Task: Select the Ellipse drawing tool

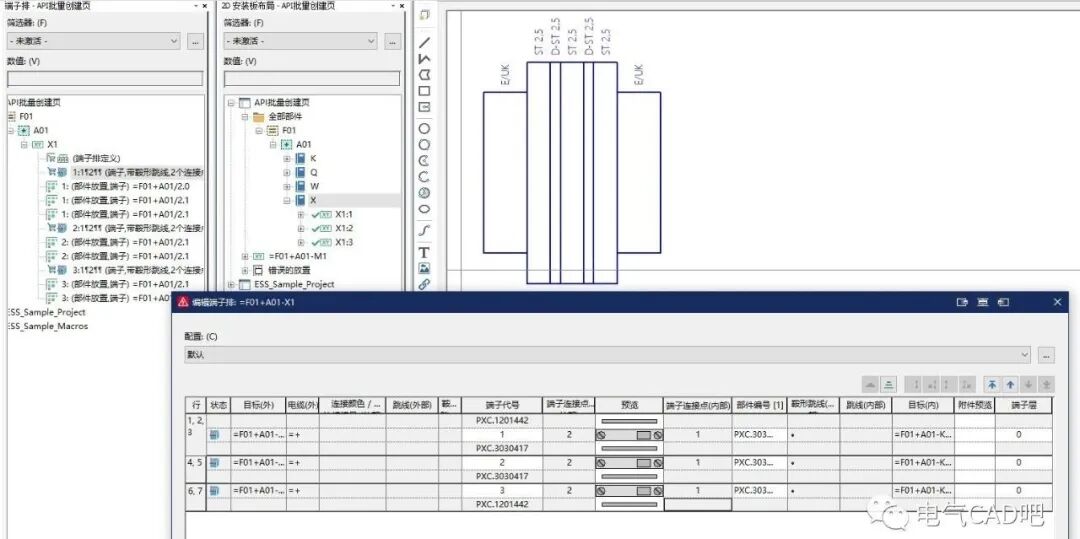Action: pos(424,209)
